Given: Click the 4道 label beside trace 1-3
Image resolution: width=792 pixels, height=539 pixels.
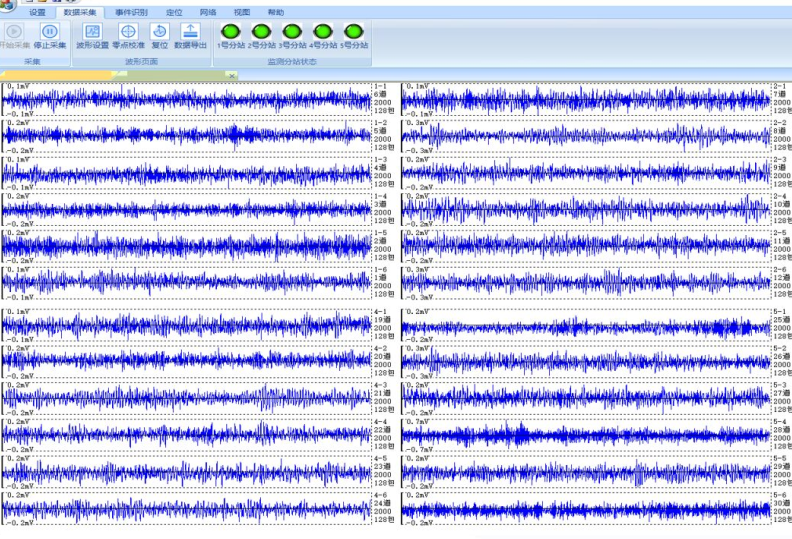Looking at the screenshot, I should [x=380, y=168].
